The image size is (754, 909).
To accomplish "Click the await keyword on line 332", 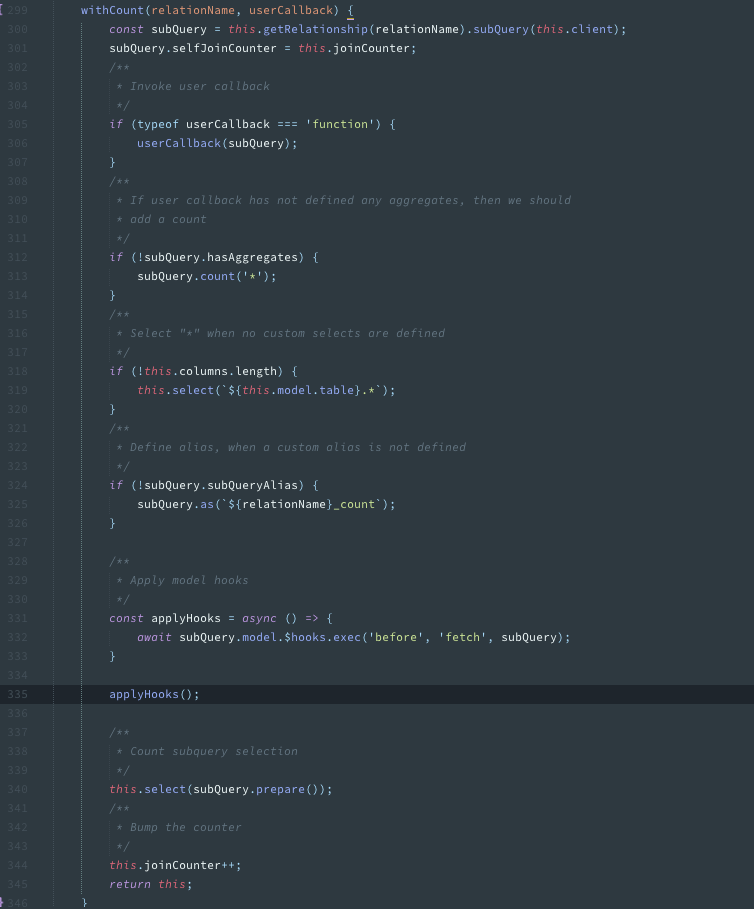I will (x=154, y=637).
